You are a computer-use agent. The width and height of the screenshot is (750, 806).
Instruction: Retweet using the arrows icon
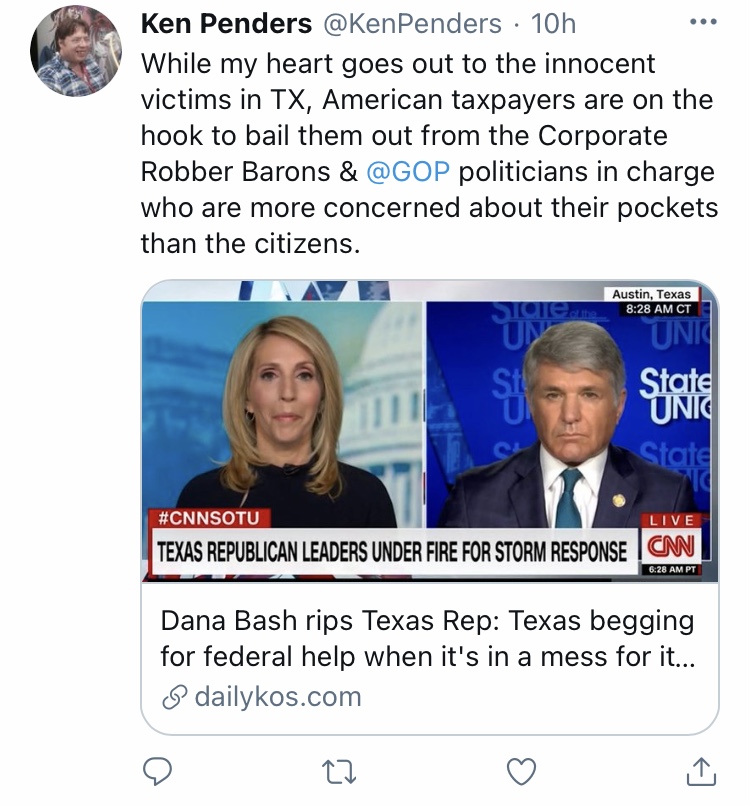[339, 772]
